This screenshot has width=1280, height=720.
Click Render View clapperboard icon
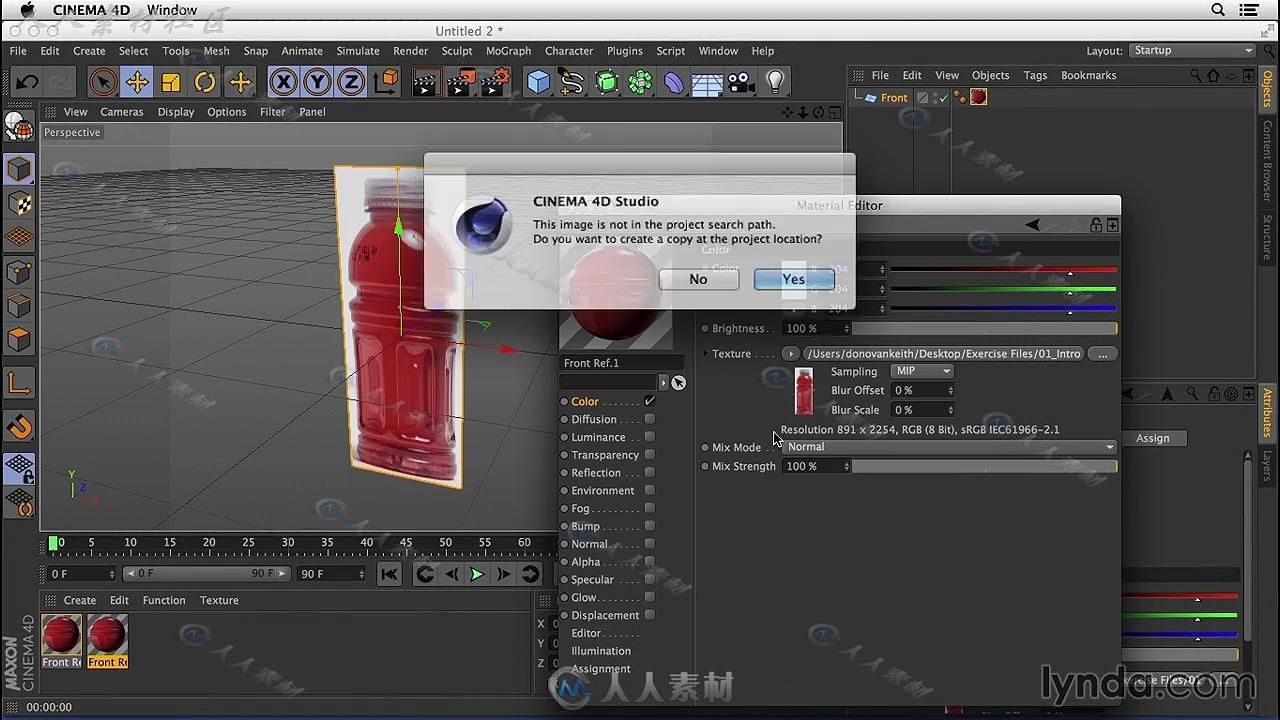click(x=425, y=82)
